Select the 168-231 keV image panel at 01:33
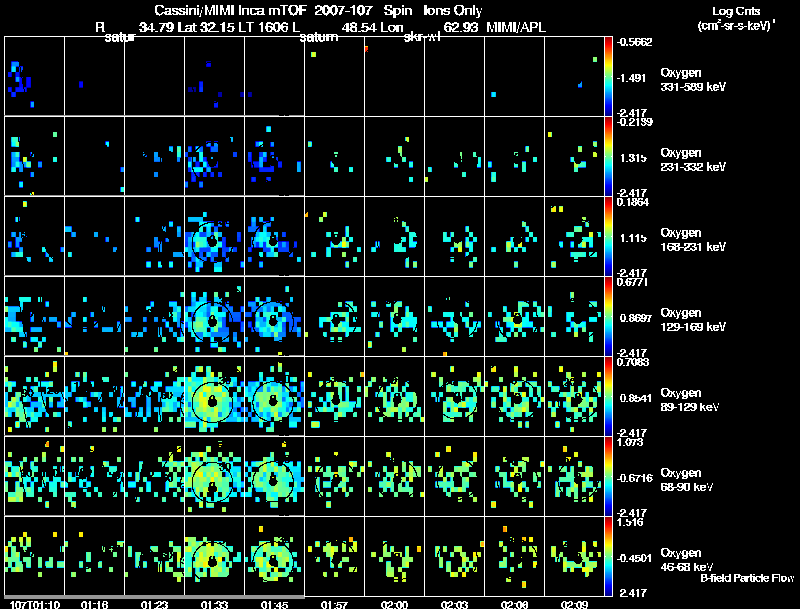Screen dimensions: 800x609 tap(214, 236)
